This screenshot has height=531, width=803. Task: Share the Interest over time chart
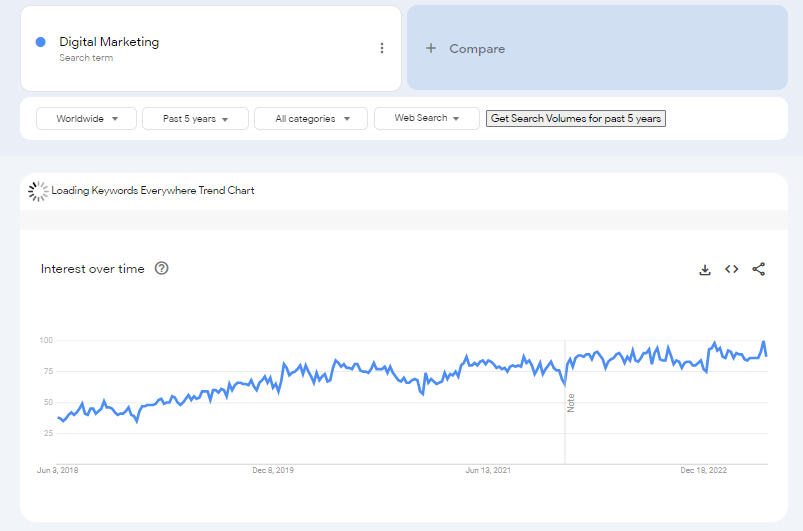click(x=758, y=269)
